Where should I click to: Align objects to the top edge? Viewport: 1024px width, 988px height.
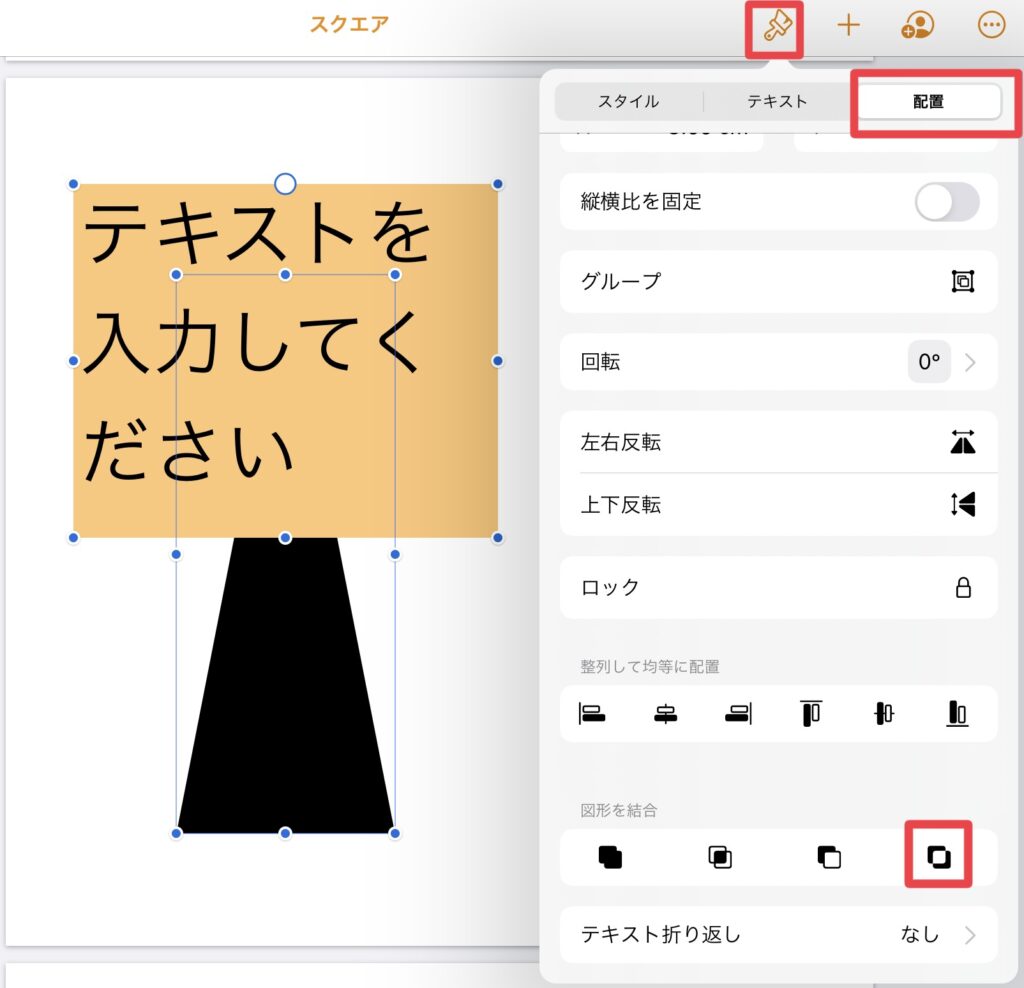(810, 713)
